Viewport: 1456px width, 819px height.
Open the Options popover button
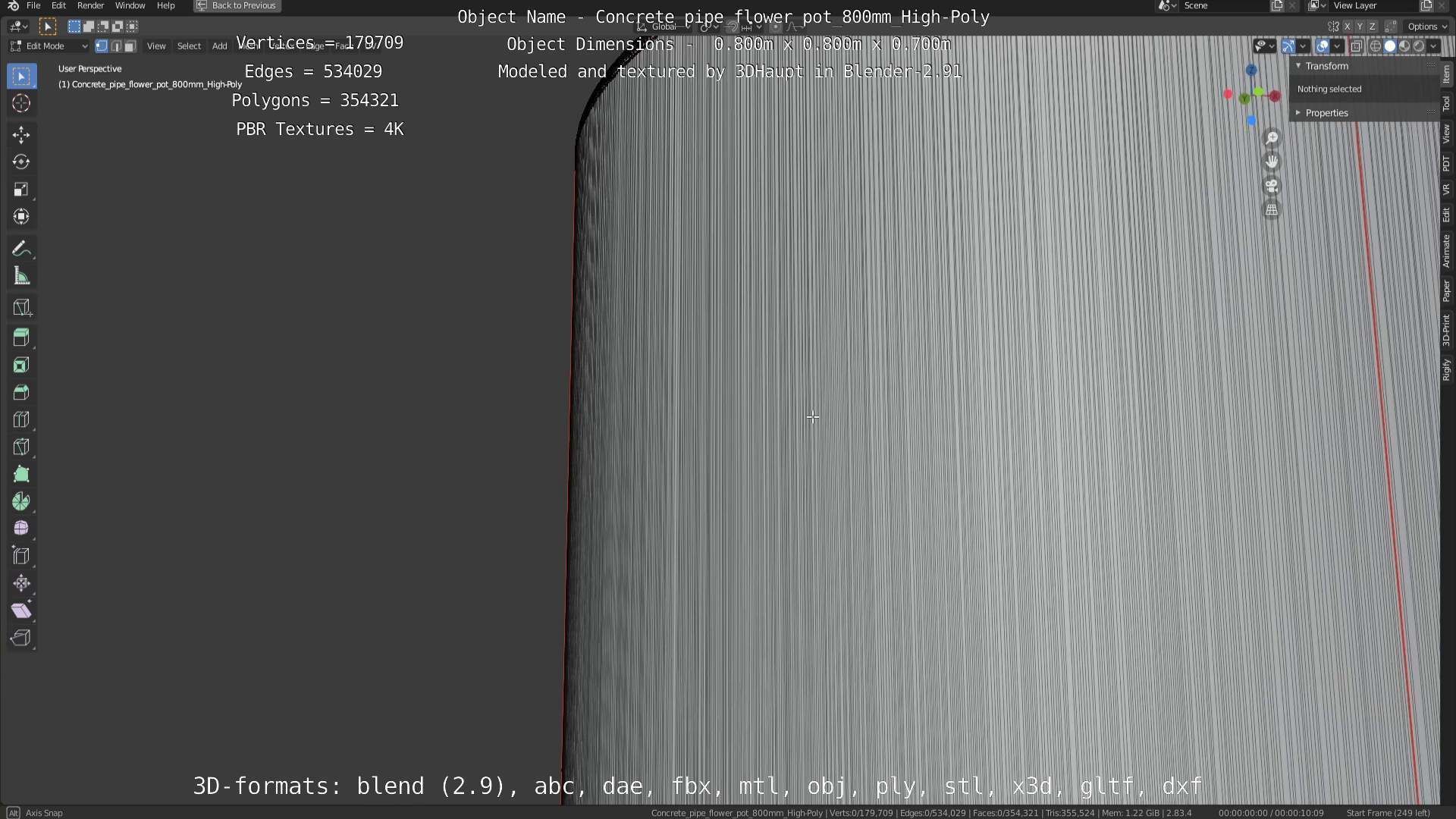coord(1426,27)
